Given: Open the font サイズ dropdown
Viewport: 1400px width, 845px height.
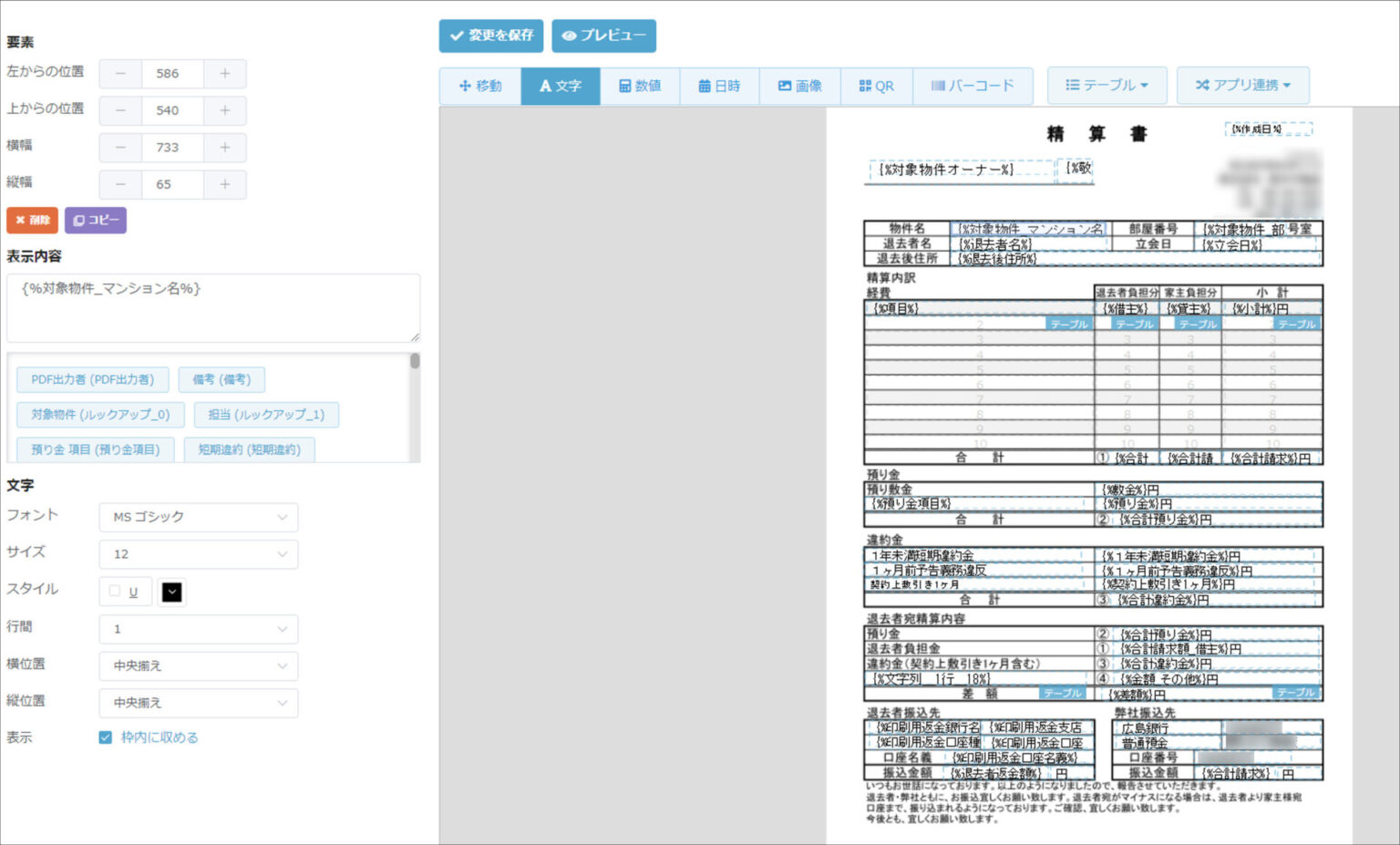Looking at the screenshot, I should coord(198,553).
